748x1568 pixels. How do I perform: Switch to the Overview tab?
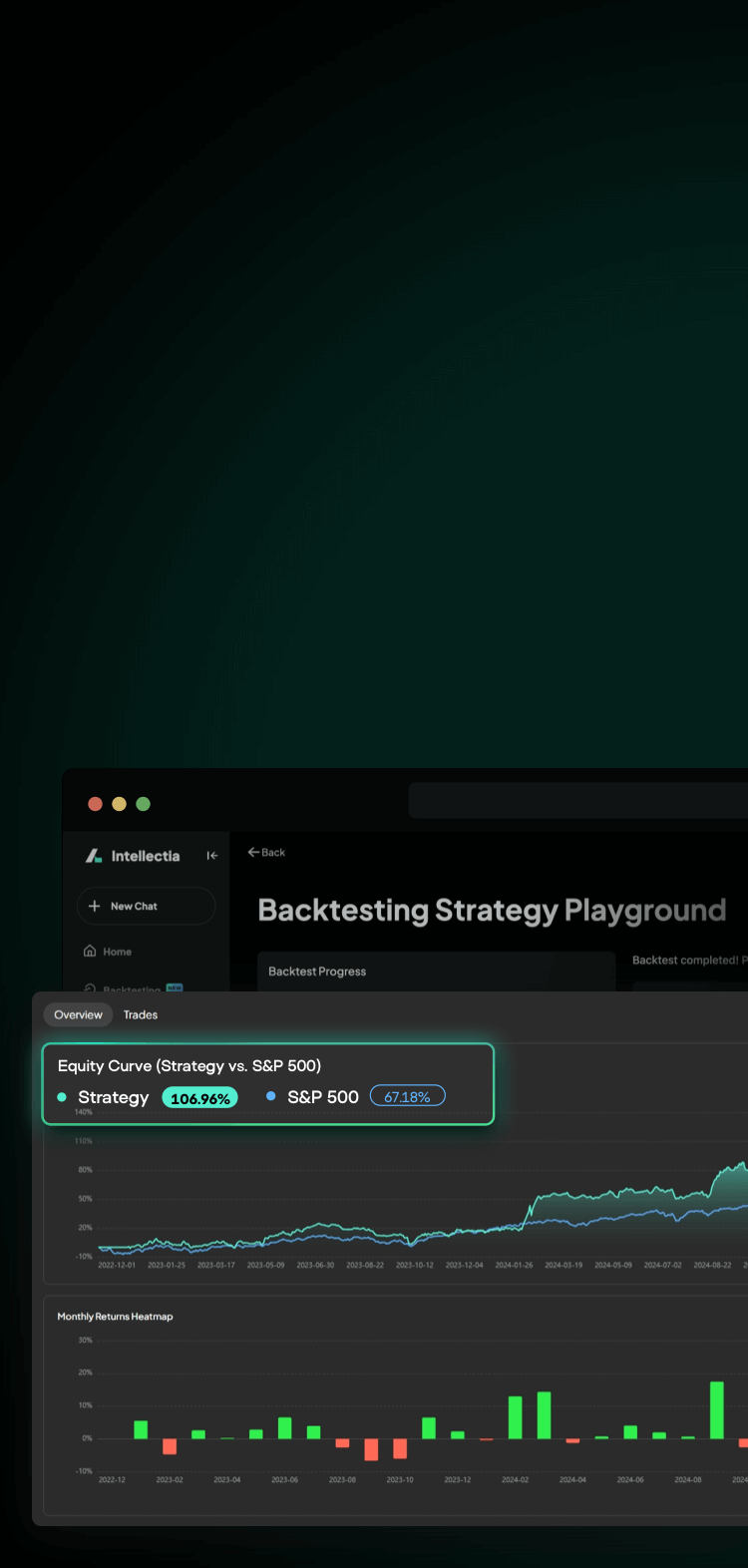(78, 1014)
